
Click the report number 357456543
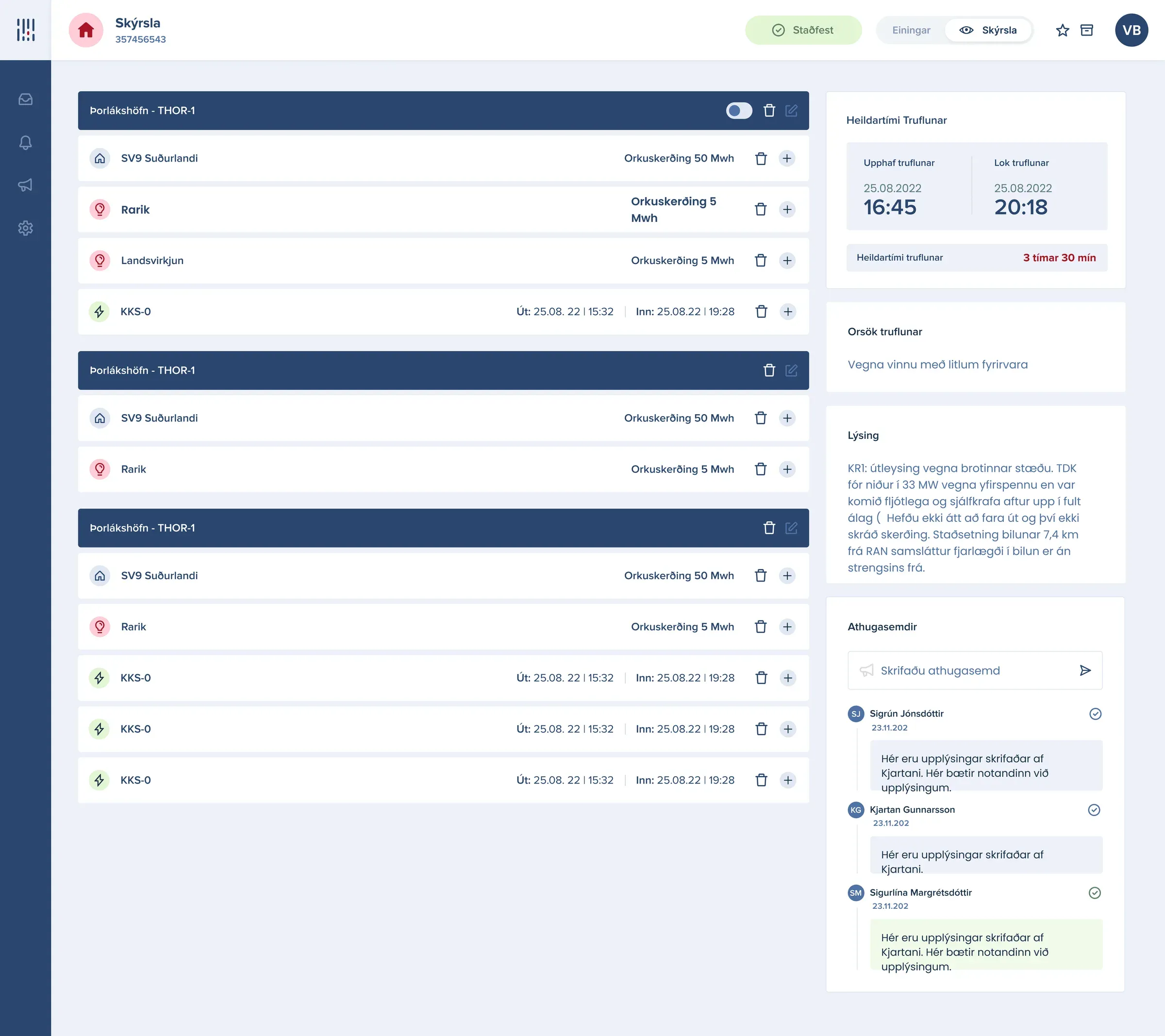click(140, 39)
